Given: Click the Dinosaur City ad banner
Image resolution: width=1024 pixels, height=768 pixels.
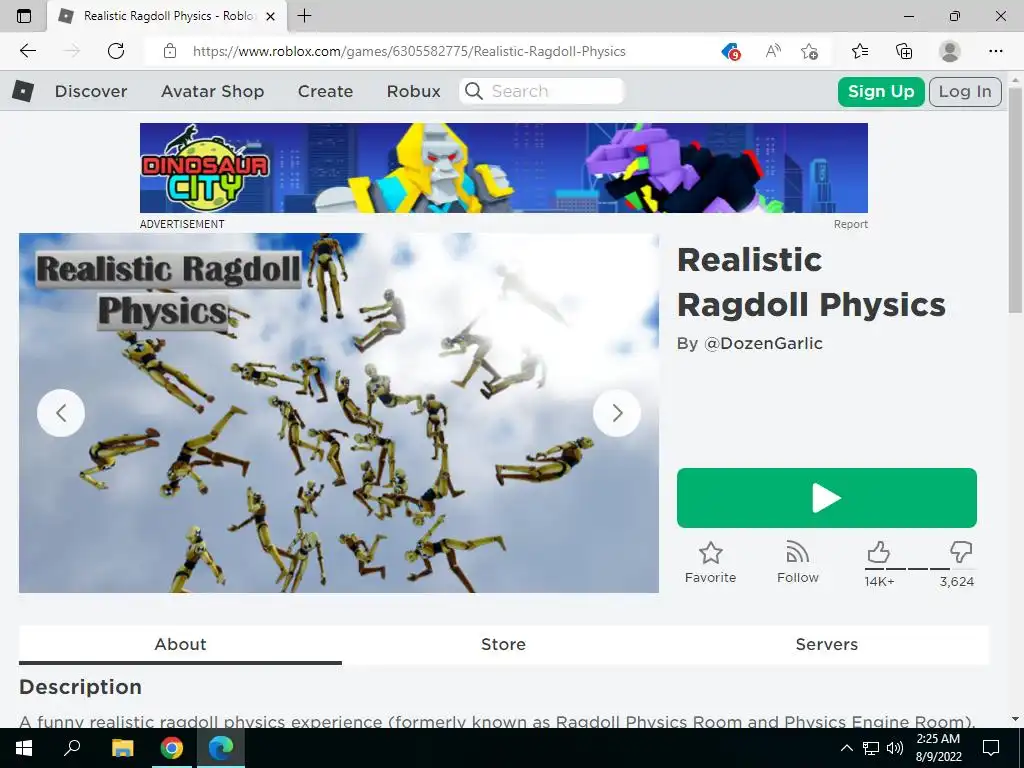Looking at the screenshot, I should (504, 168).
